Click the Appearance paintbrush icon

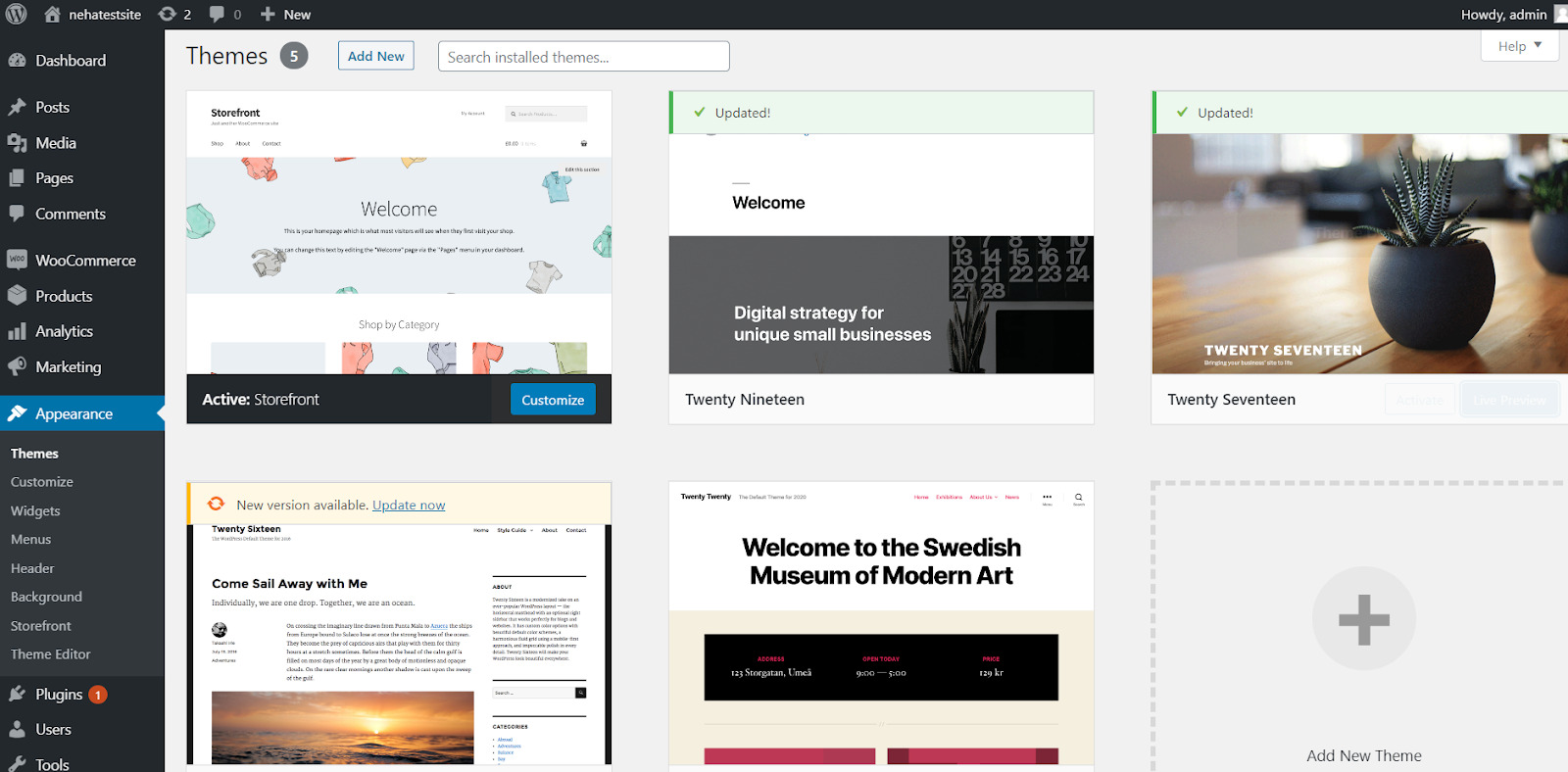[x=17, y=413]
